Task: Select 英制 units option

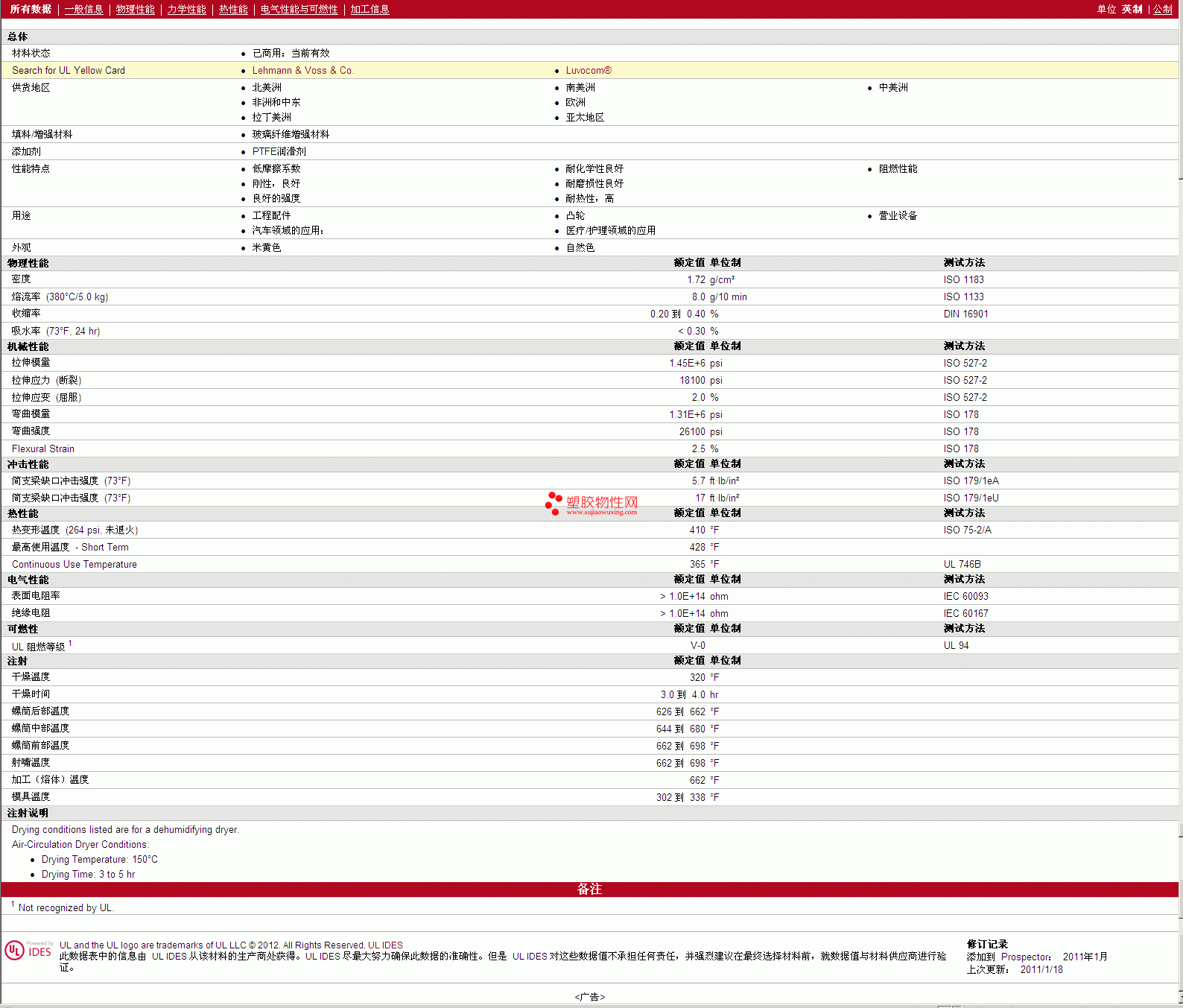Action: [1132, 9]
